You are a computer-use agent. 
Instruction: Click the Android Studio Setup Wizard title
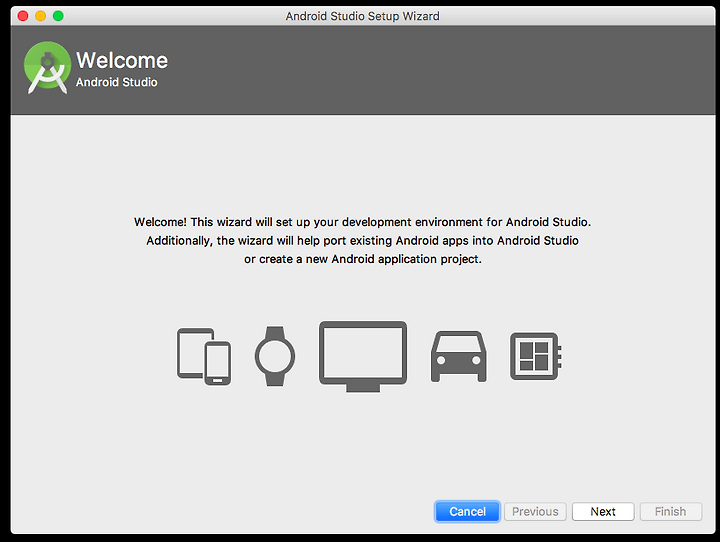[x=363, y=16]
